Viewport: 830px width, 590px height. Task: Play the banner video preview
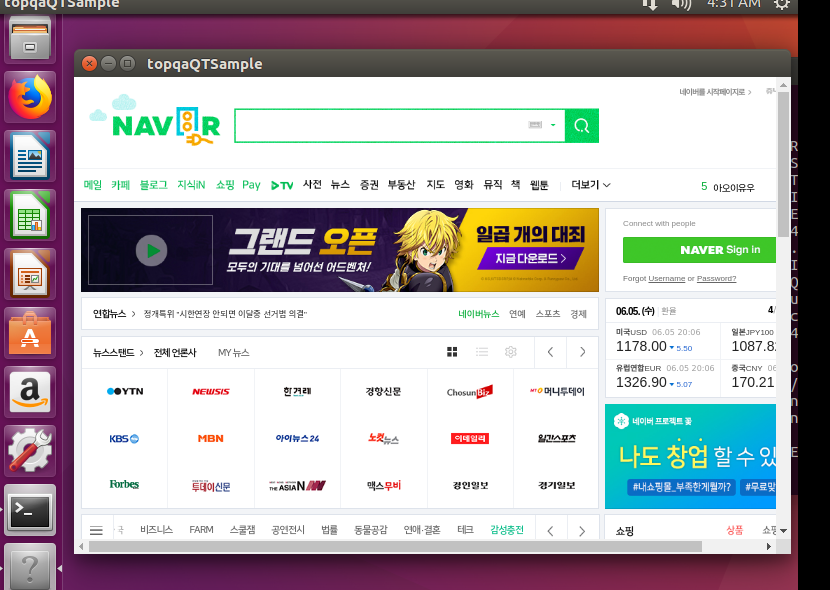tap(151, 250)
